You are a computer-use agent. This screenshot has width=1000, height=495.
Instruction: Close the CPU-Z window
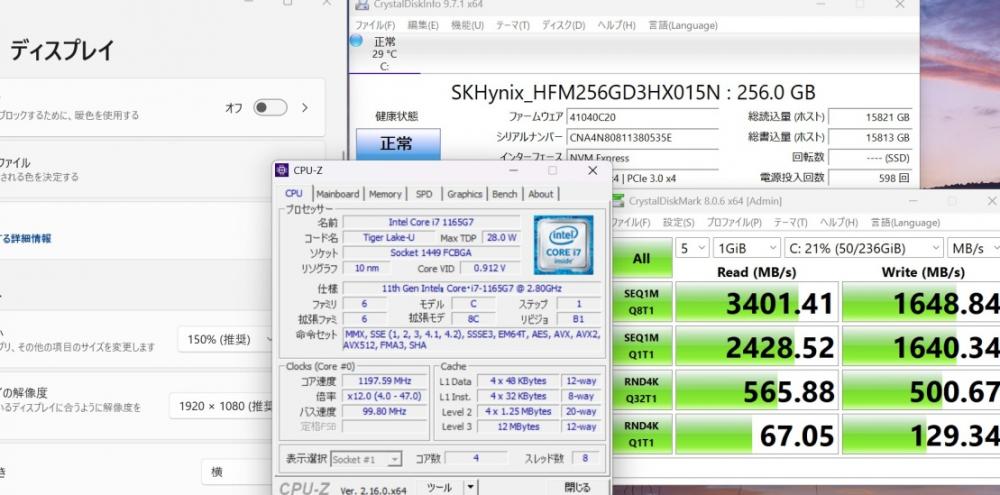[x=592, y=170]
